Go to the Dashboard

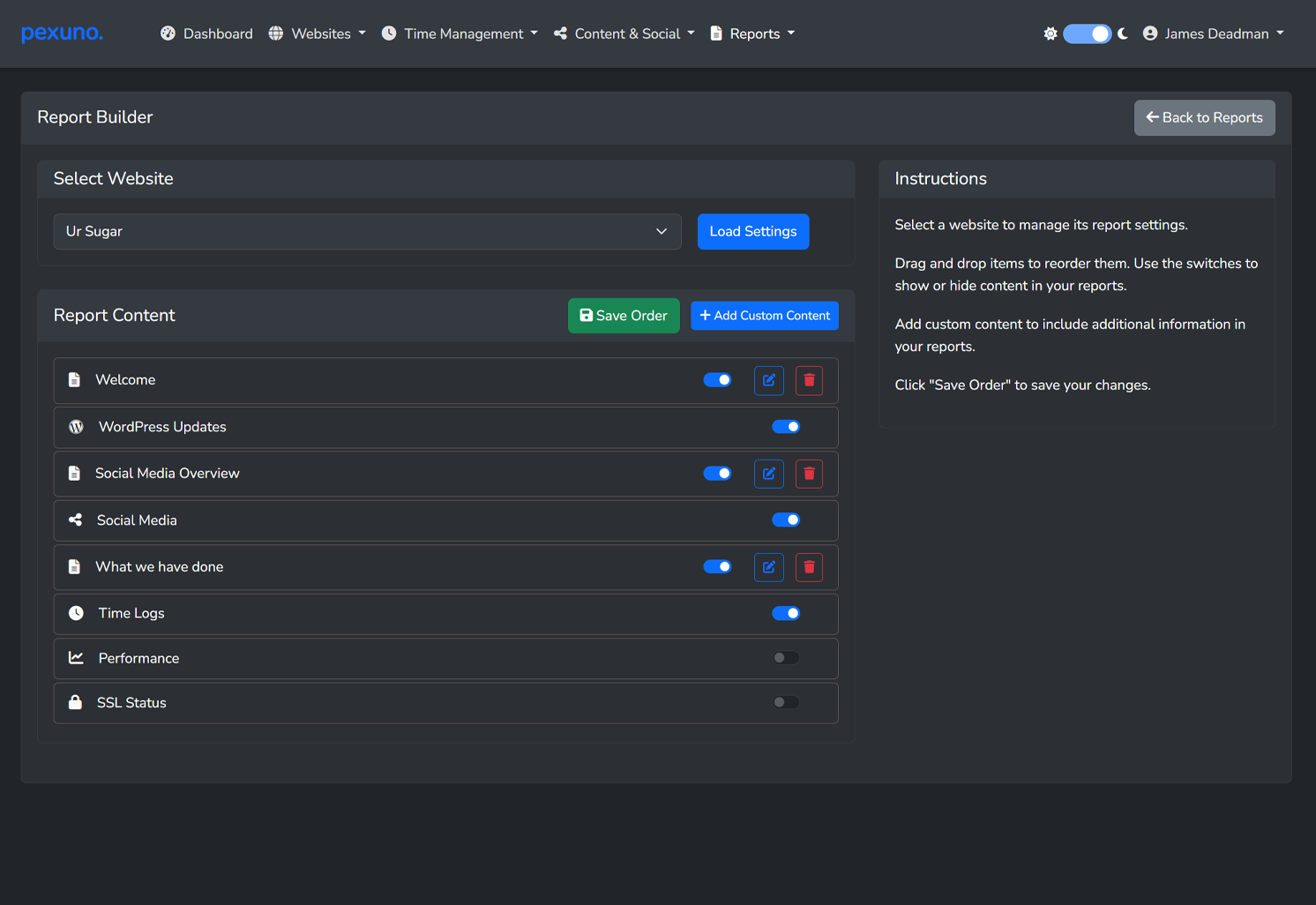click(x=206, y=34)
